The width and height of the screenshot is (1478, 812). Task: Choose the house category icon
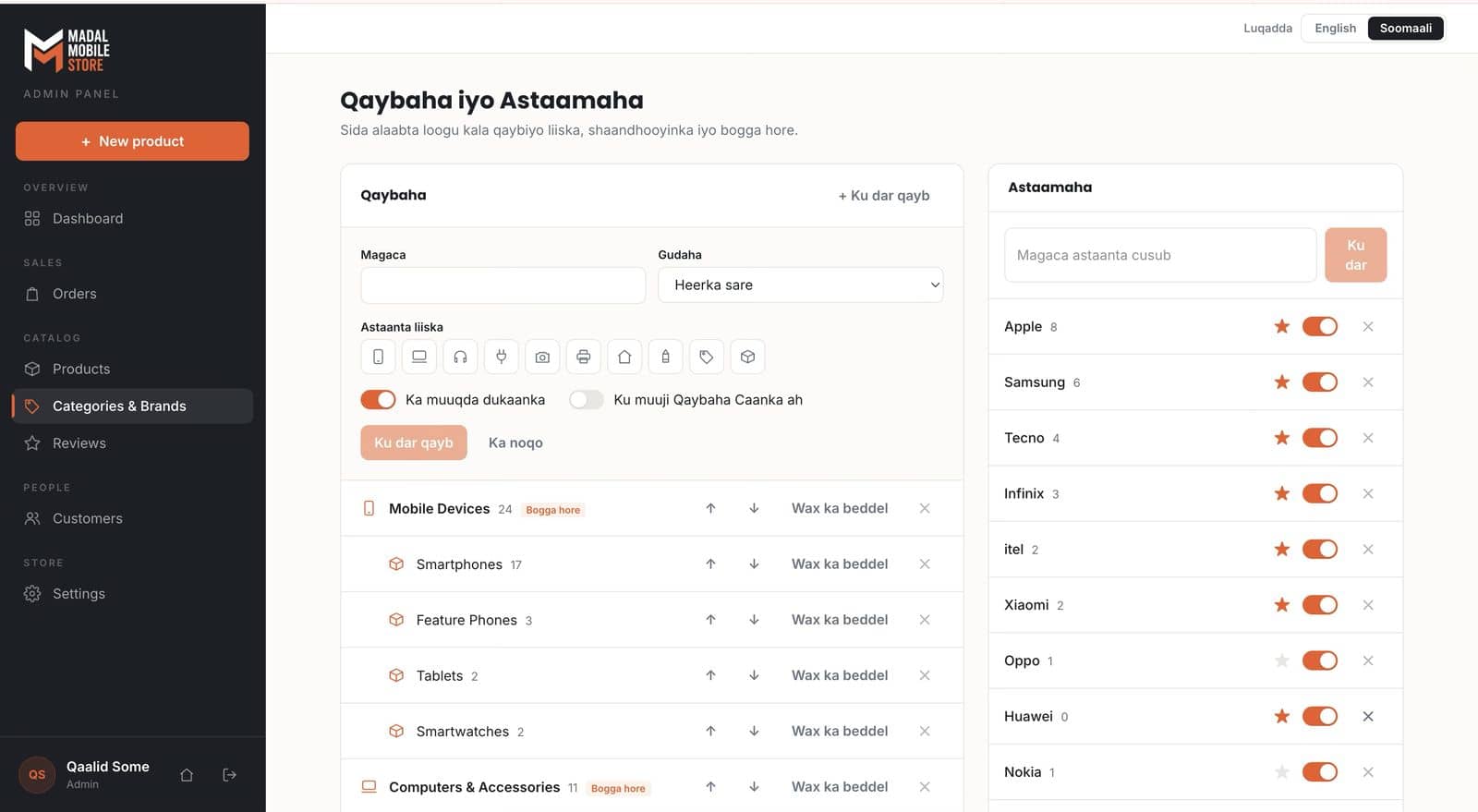[624, 357]
